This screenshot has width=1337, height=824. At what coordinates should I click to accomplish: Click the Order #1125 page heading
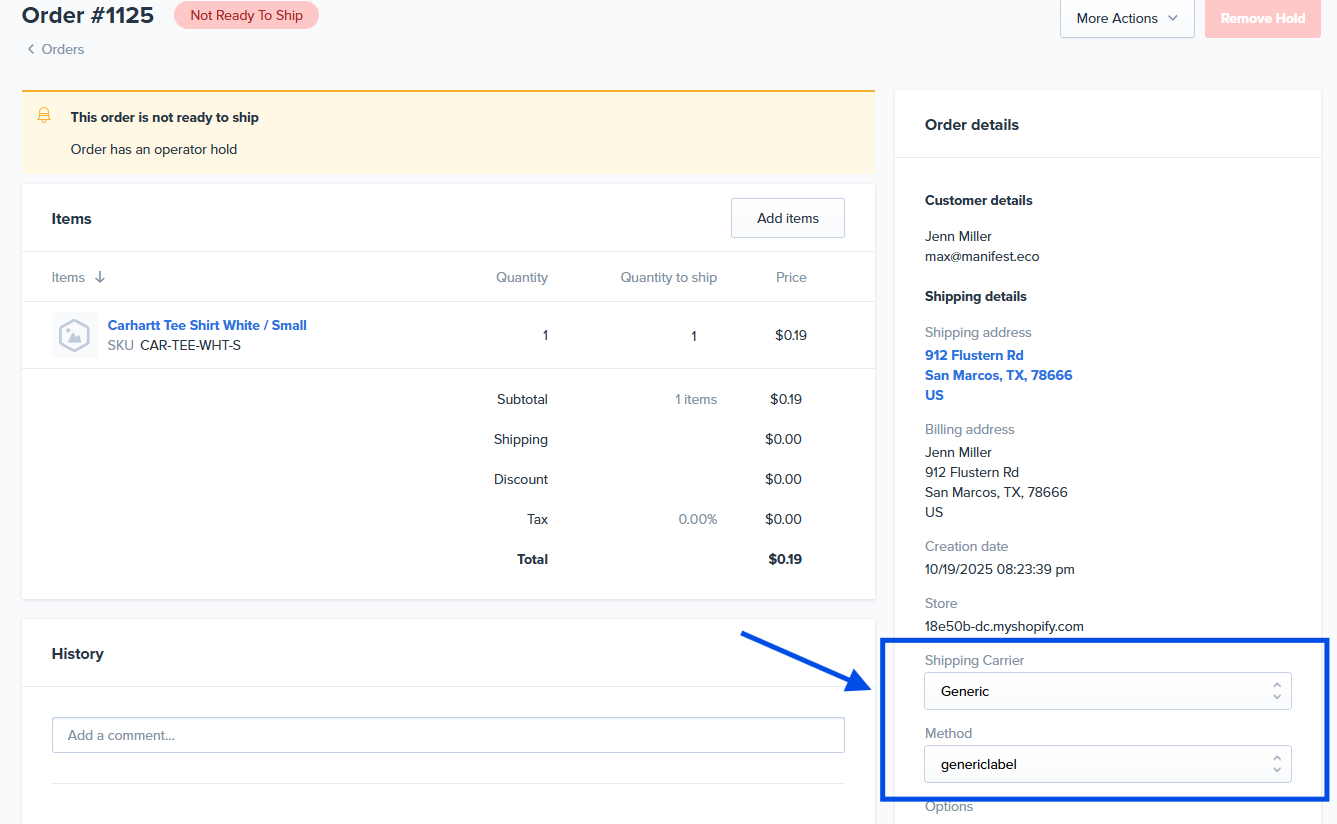tap(88, 15)
